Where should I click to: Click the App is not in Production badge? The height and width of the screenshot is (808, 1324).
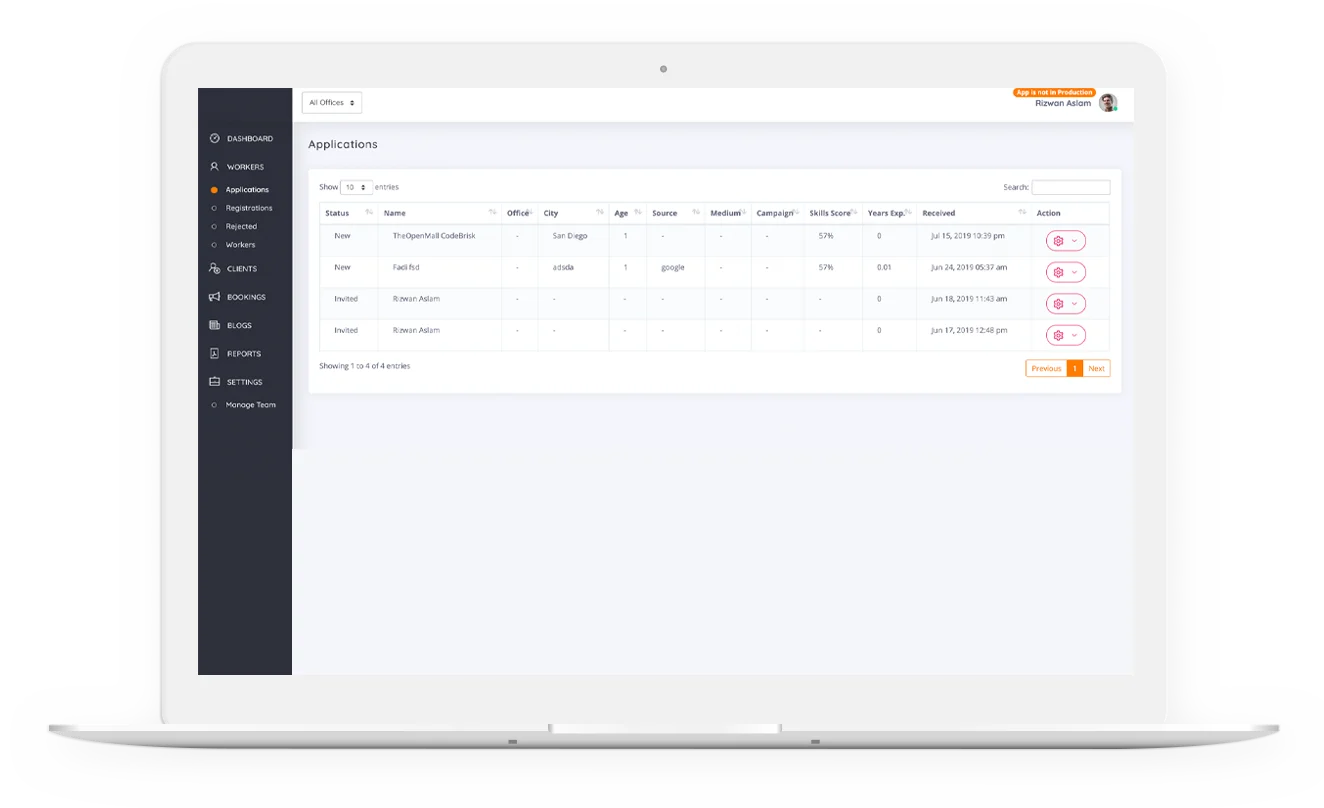pos(1055,91)
